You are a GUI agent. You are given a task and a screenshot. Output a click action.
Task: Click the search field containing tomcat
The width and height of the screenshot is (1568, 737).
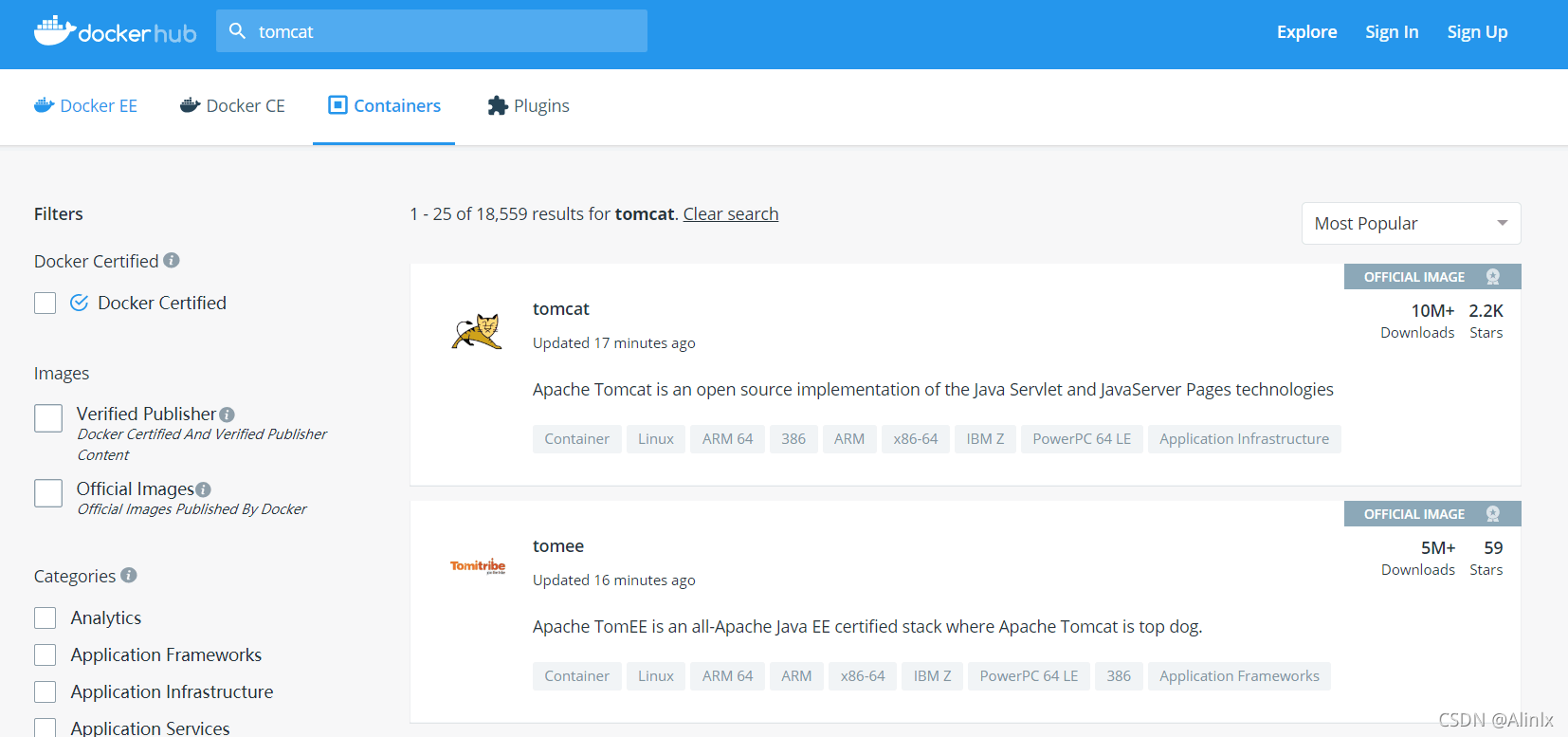coord(431,31)
